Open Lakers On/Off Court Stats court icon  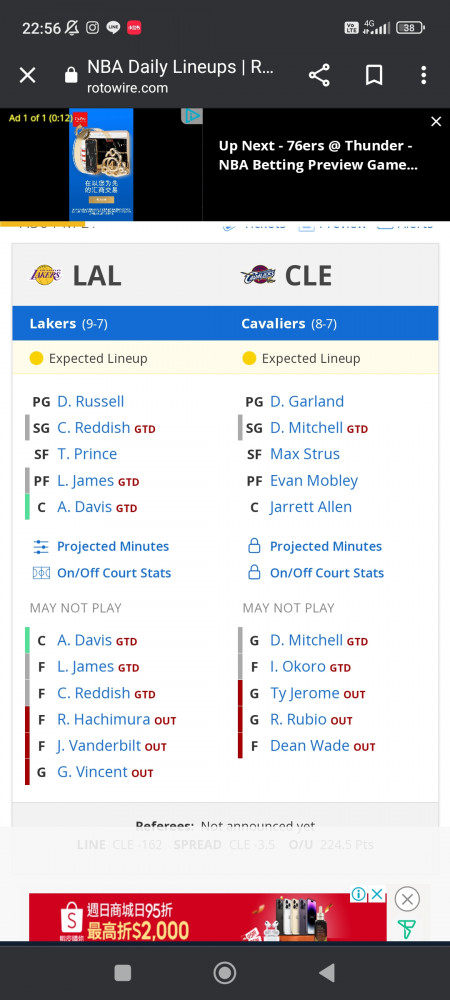coord(41,573)
